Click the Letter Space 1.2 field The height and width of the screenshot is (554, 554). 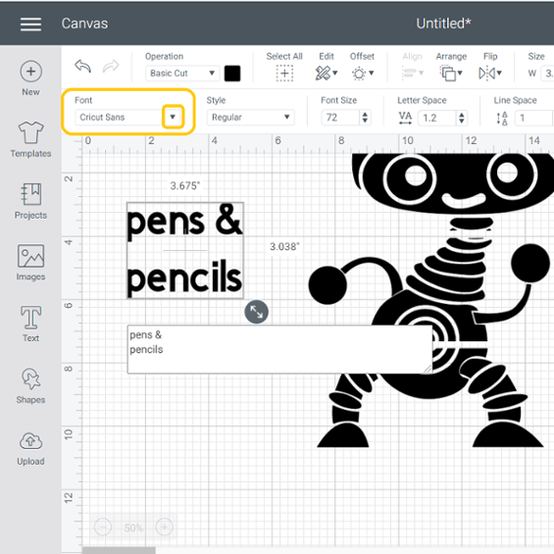click(437, 118)
